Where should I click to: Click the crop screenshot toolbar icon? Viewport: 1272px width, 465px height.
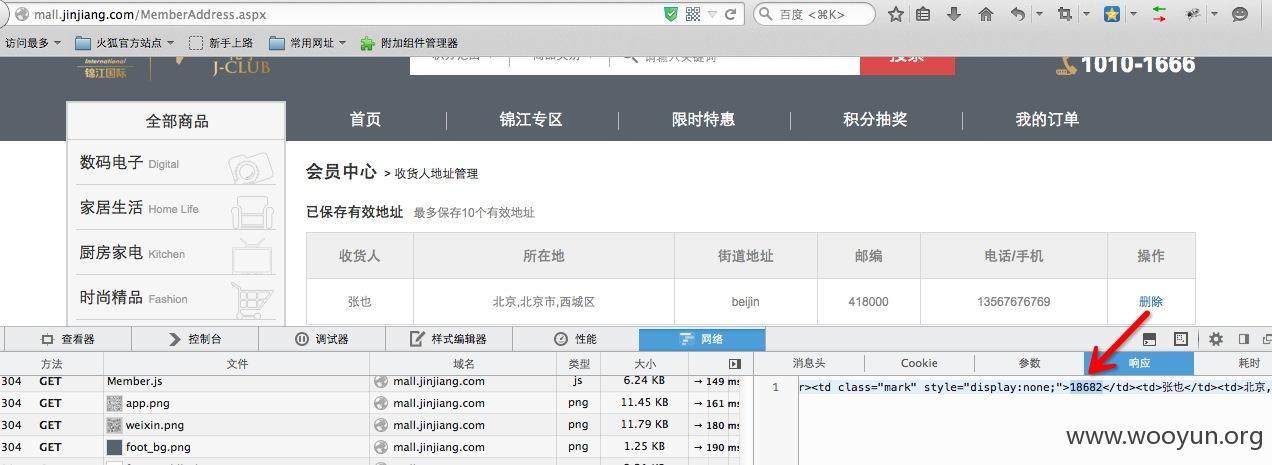coord(1064,14)
